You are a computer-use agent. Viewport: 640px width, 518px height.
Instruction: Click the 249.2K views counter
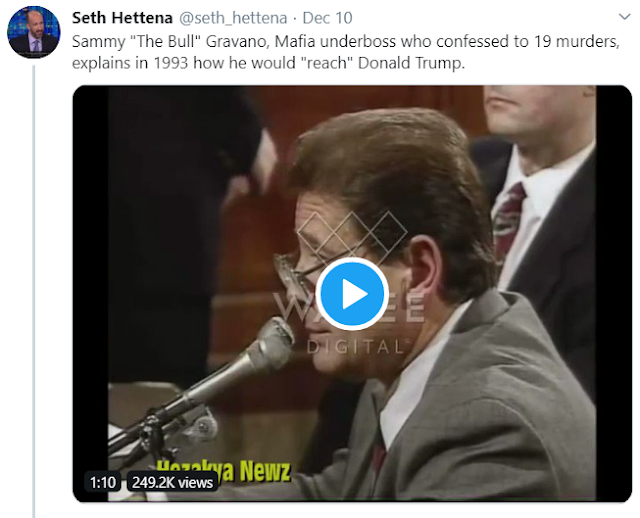[x=172, y=482]
